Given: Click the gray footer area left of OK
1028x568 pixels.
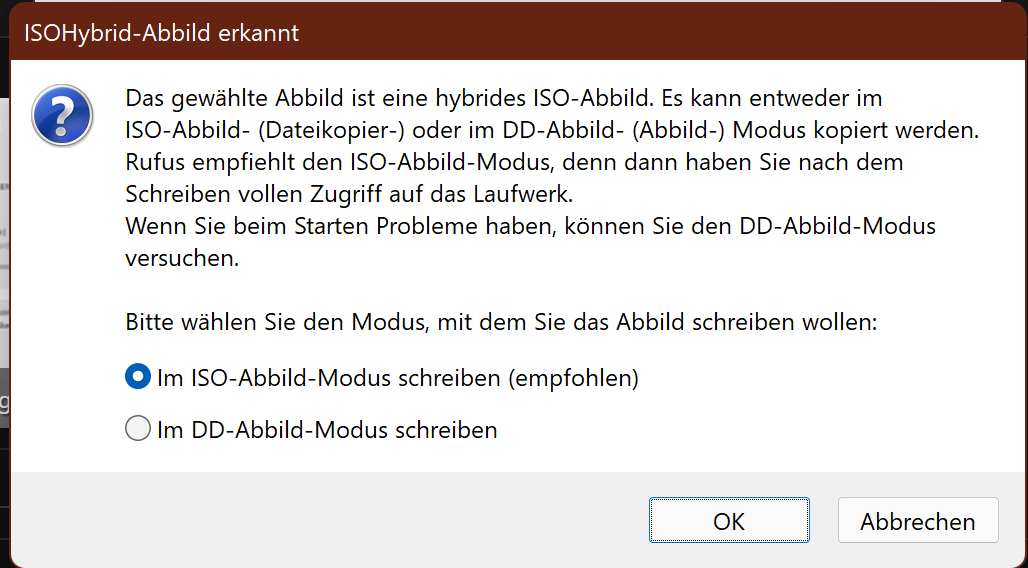Looking at the screenshot, I should point(330,520).
